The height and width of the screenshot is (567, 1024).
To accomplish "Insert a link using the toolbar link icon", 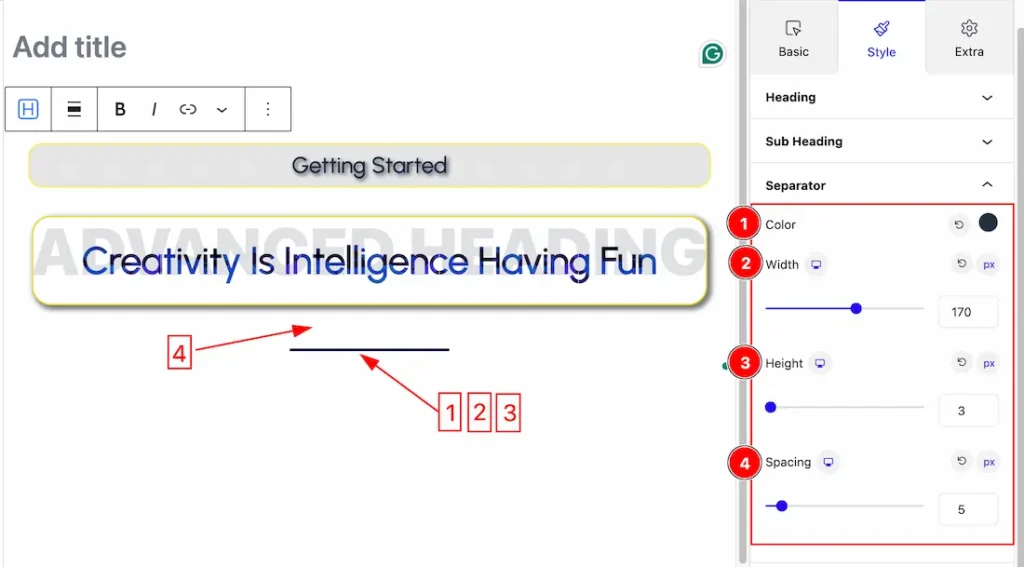I will click(x=188, y=109).
